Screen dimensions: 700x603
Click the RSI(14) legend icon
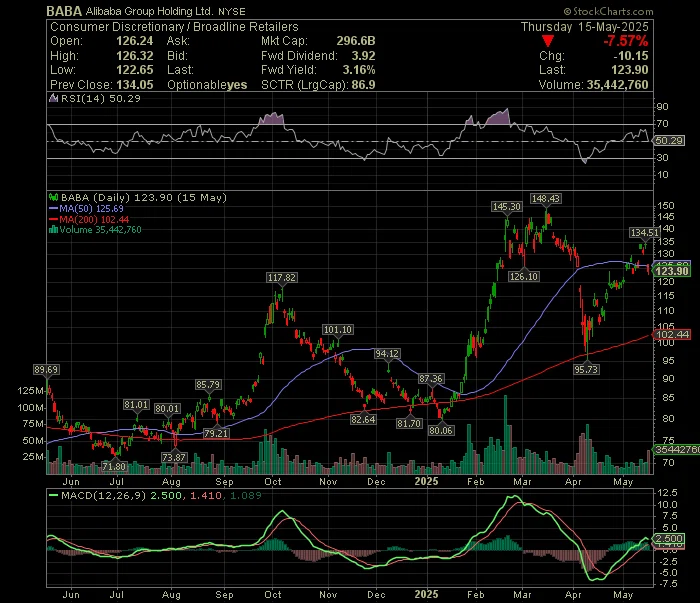pyautogui.click(x=54, y=98)
